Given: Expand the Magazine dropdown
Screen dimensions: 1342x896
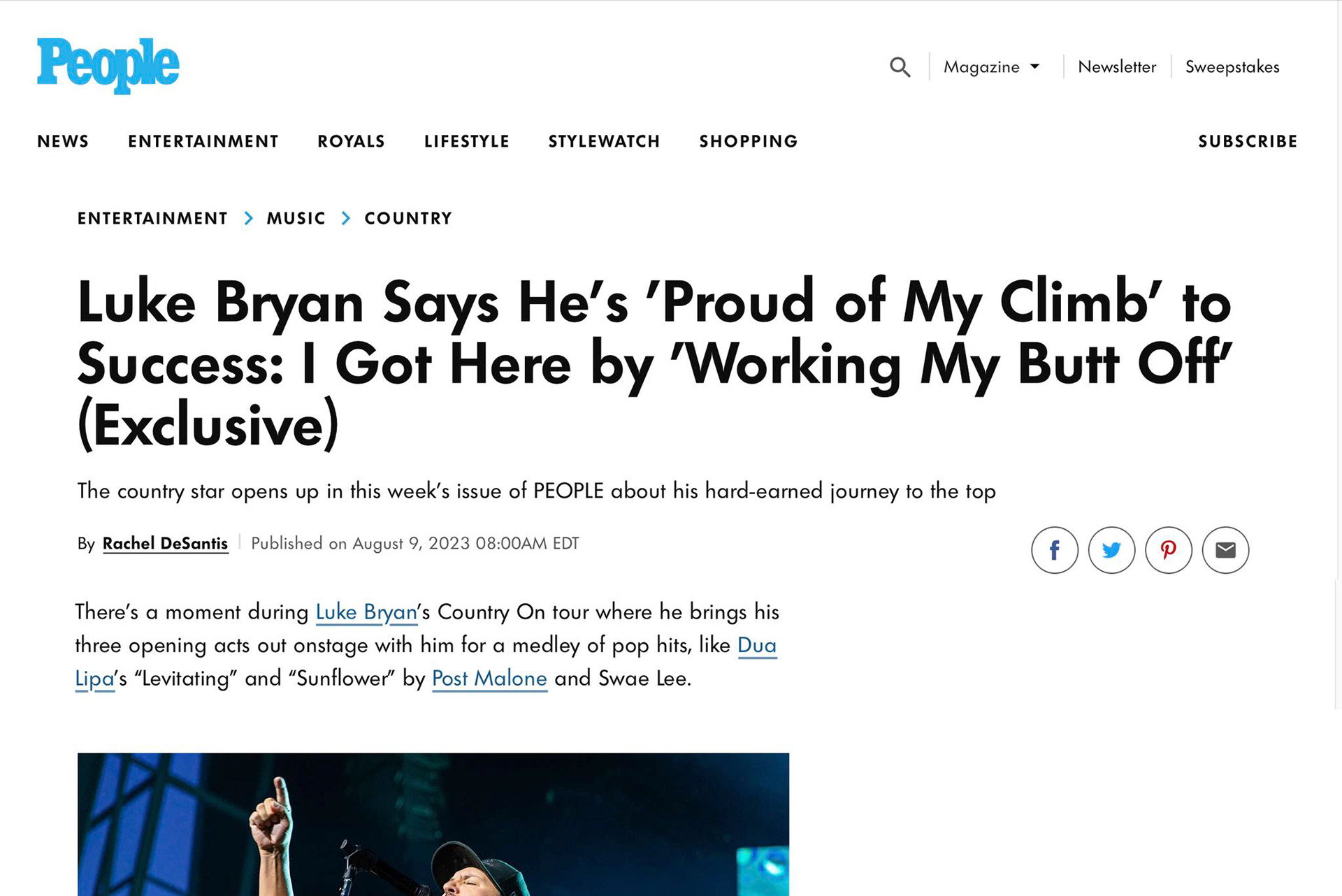Looking at the screenshot, I should point(991,67).
